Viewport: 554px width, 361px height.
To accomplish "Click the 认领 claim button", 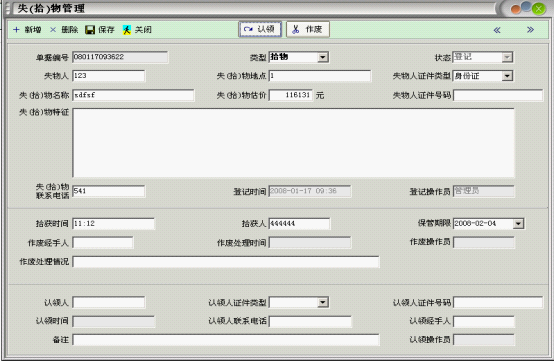I will click(260, 29).
